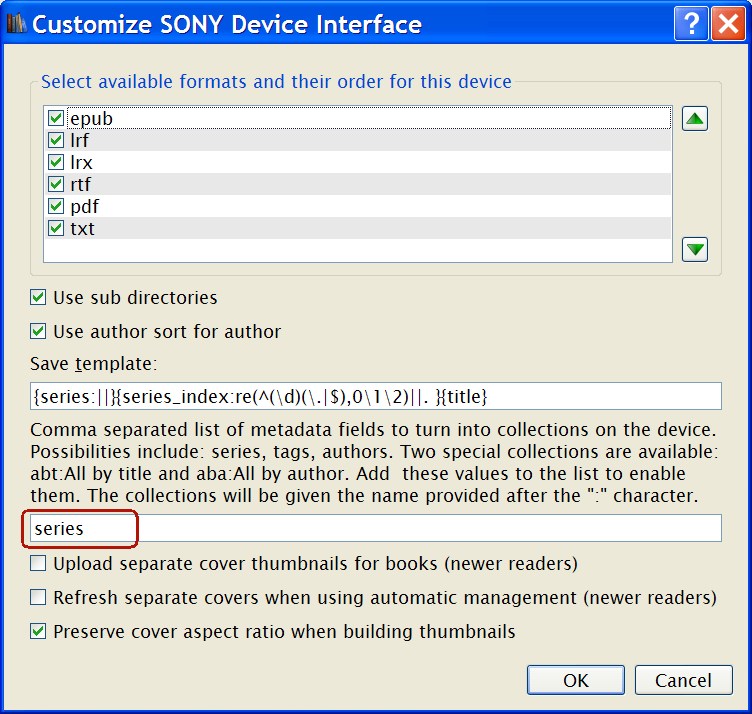Disable the lrx format checkbox
The width and height of the screenshot is (752, 714).
coord(56,163)
